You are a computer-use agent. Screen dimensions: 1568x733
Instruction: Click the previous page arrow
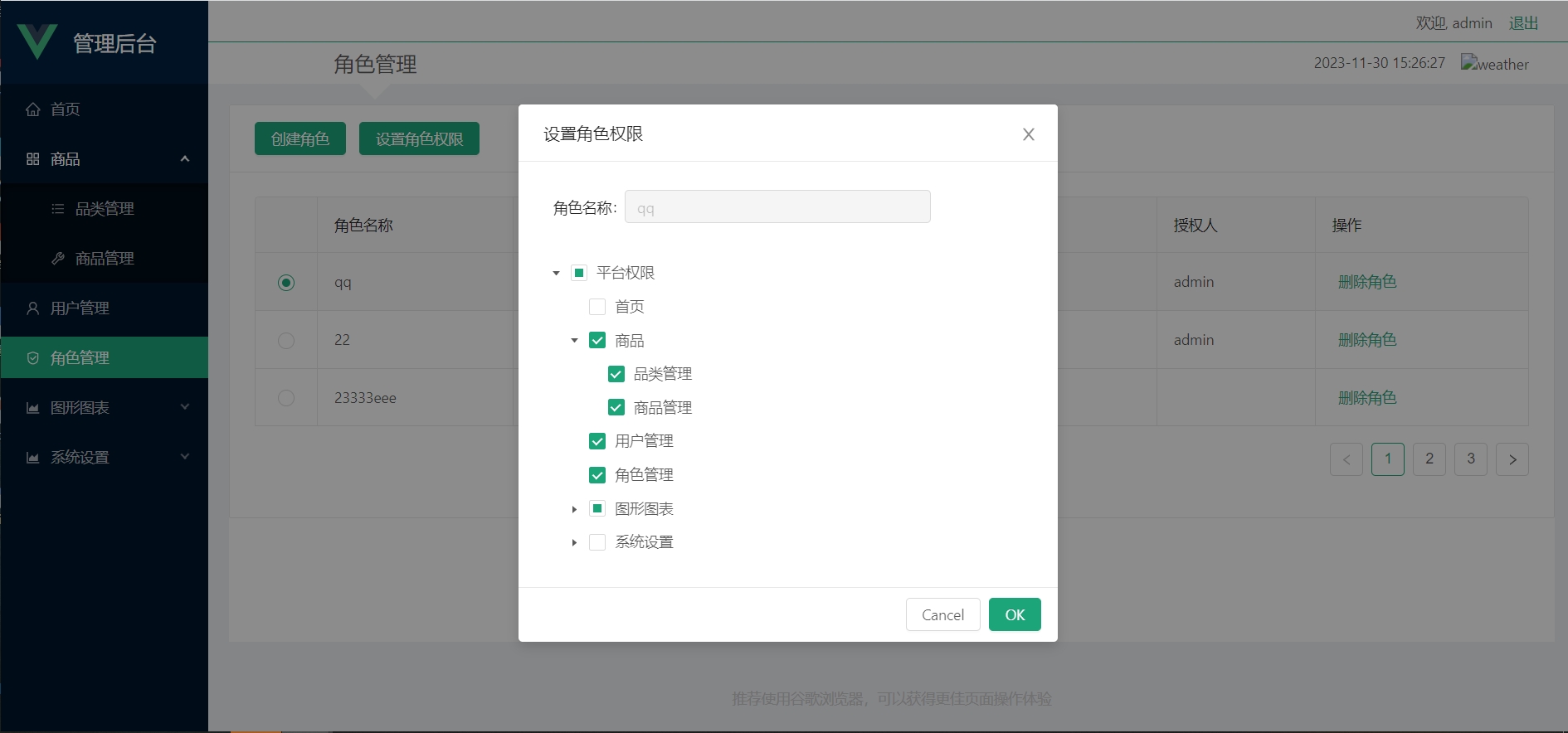click(x=1346, y=459)
